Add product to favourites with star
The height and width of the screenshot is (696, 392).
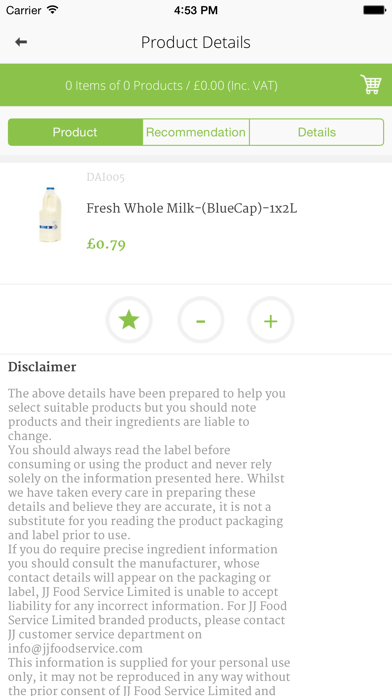(129, 320)
